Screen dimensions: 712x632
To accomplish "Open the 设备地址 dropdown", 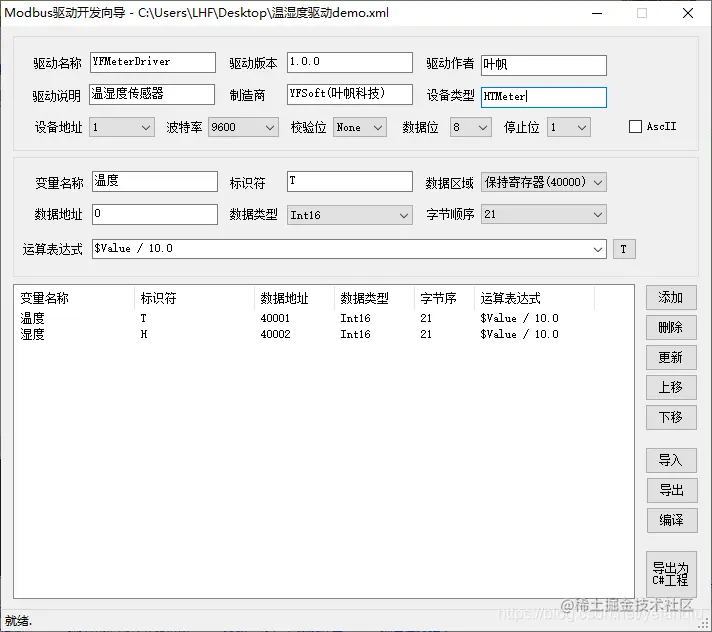I will point(122,128).
